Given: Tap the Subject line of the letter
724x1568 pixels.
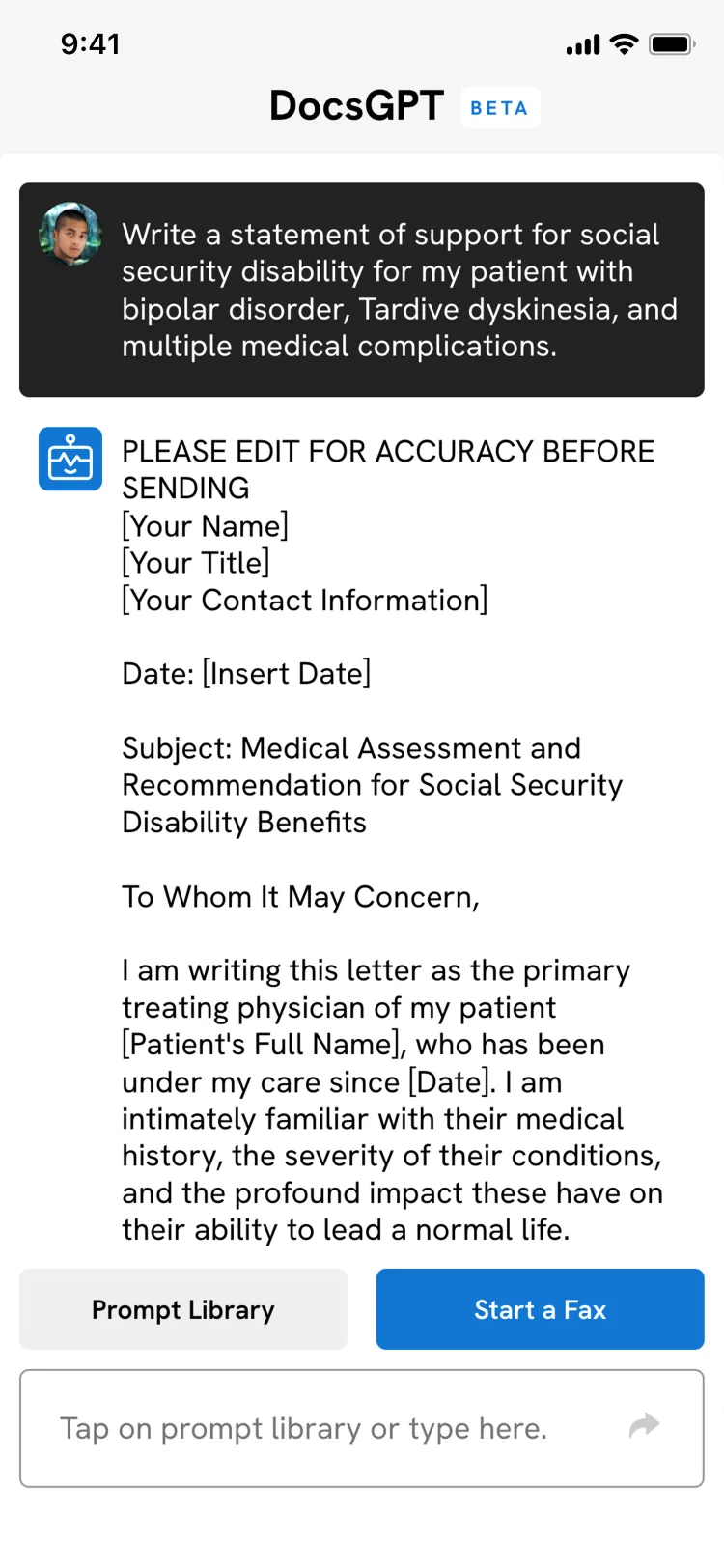Looking at the screenshot, I should click(372, 785).
